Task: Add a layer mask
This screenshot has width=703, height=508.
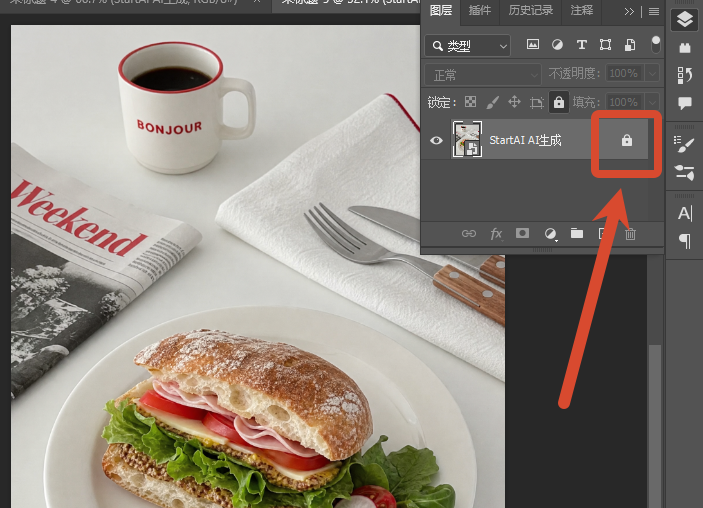Action: 522,233
